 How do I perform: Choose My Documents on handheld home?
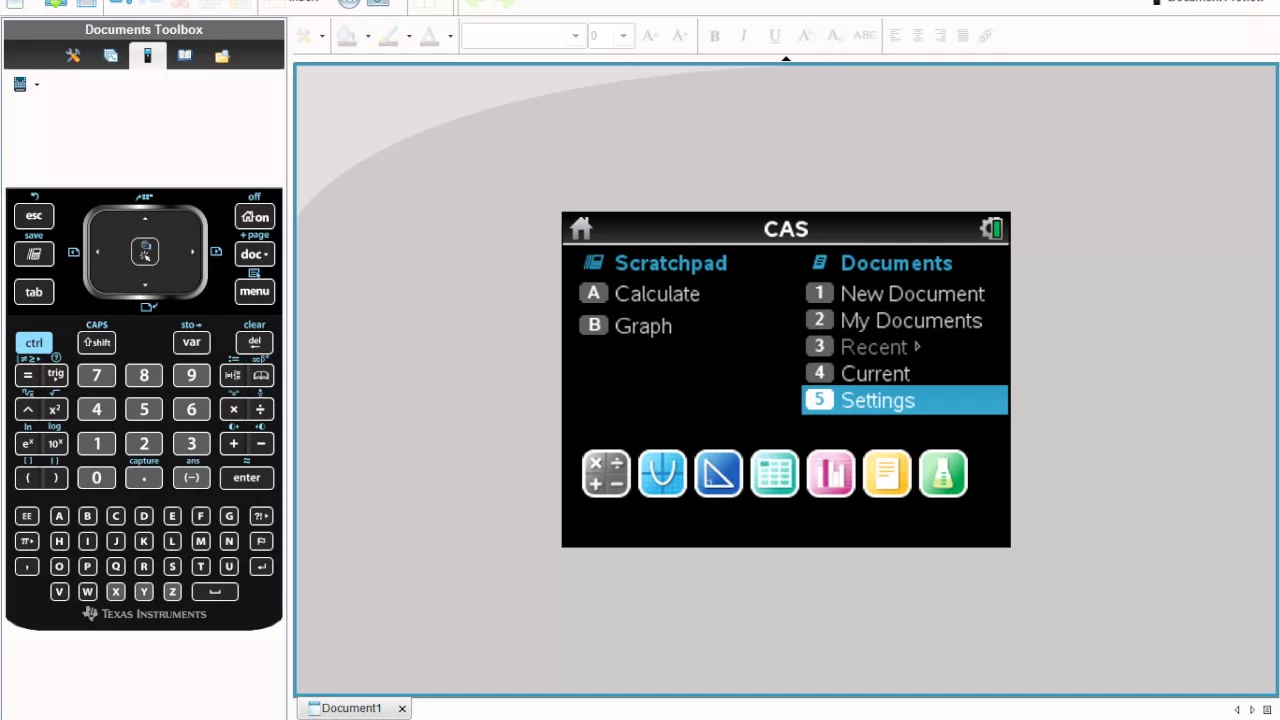click(895, 321)
